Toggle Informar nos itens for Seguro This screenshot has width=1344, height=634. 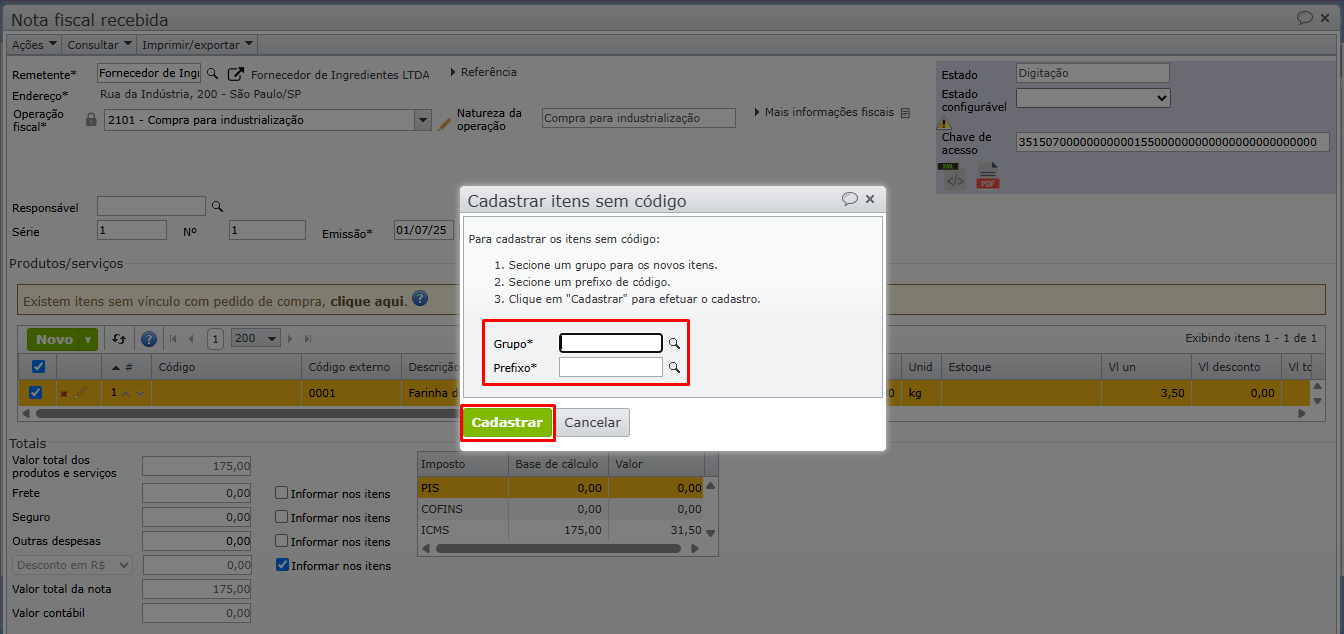point(282,517)
